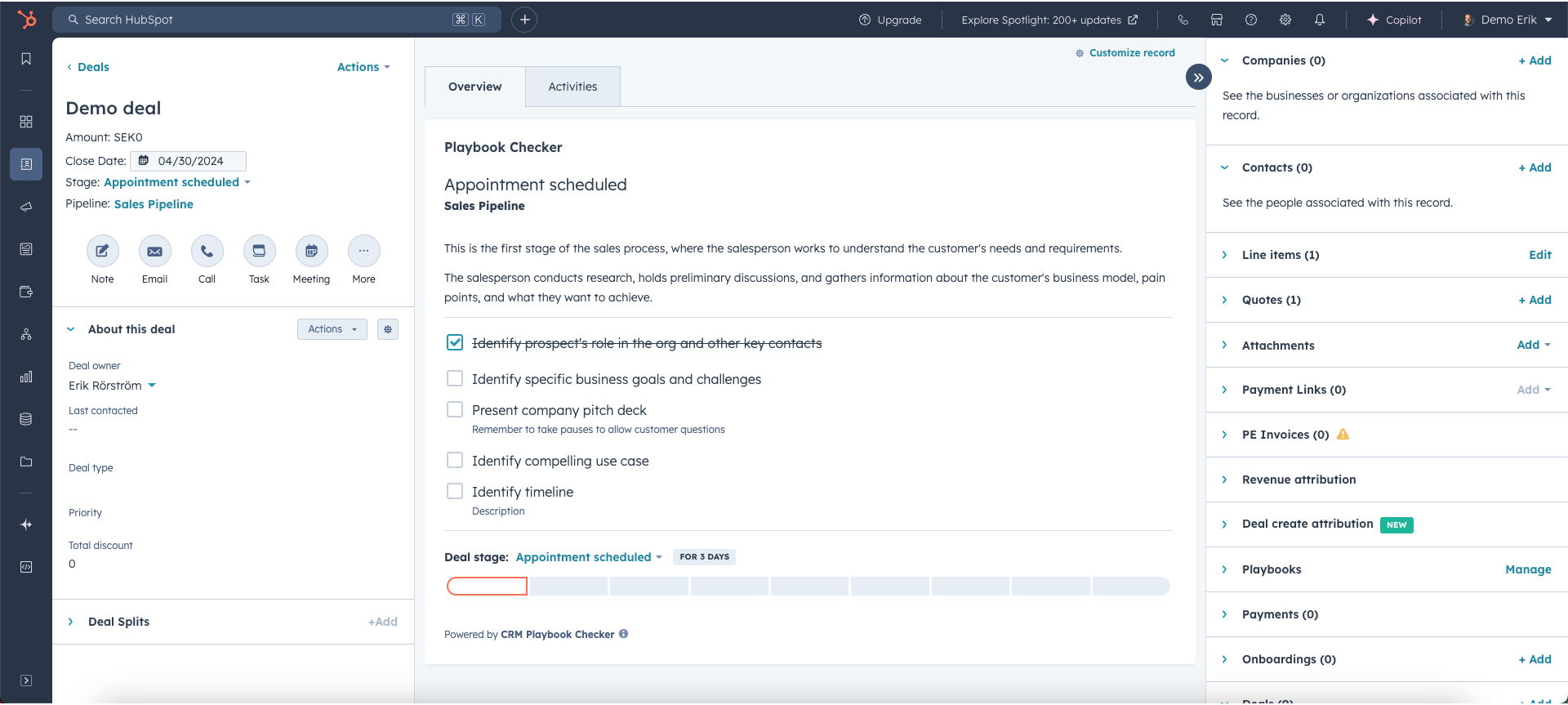Open the calling phone icon in top bar
Image resolution: width=1568 pixels, height=705 pixels.
pos(1183,20)
